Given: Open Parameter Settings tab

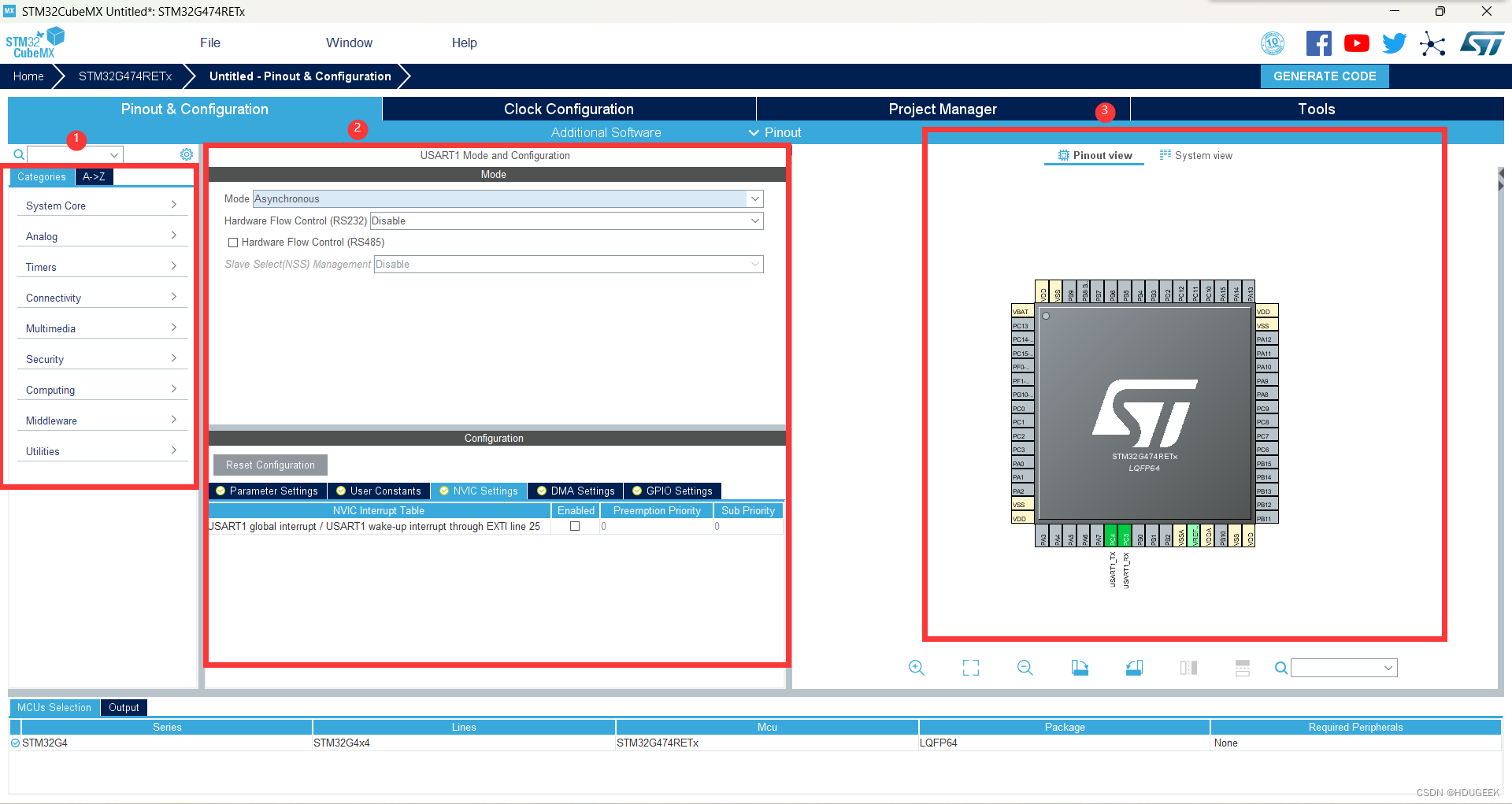Looking at the screenshot, I should pos(267,491).
